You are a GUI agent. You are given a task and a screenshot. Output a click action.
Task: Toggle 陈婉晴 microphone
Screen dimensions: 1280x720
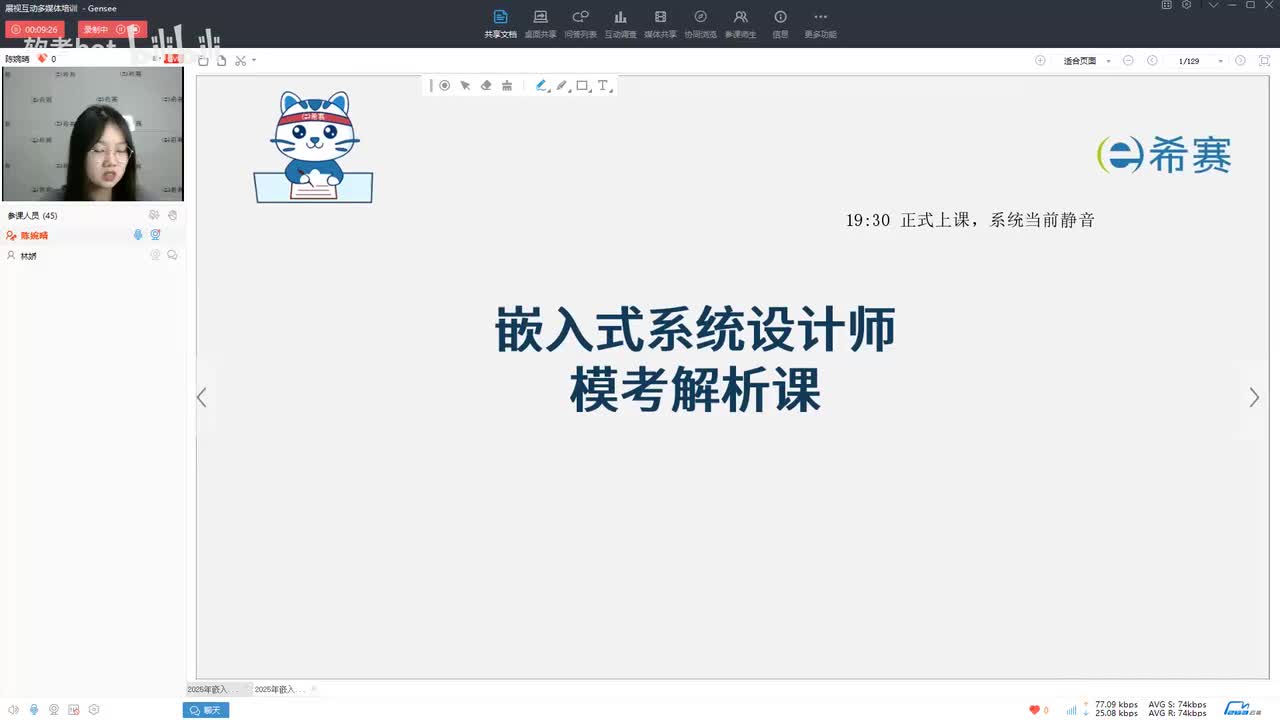pos(138,235)
